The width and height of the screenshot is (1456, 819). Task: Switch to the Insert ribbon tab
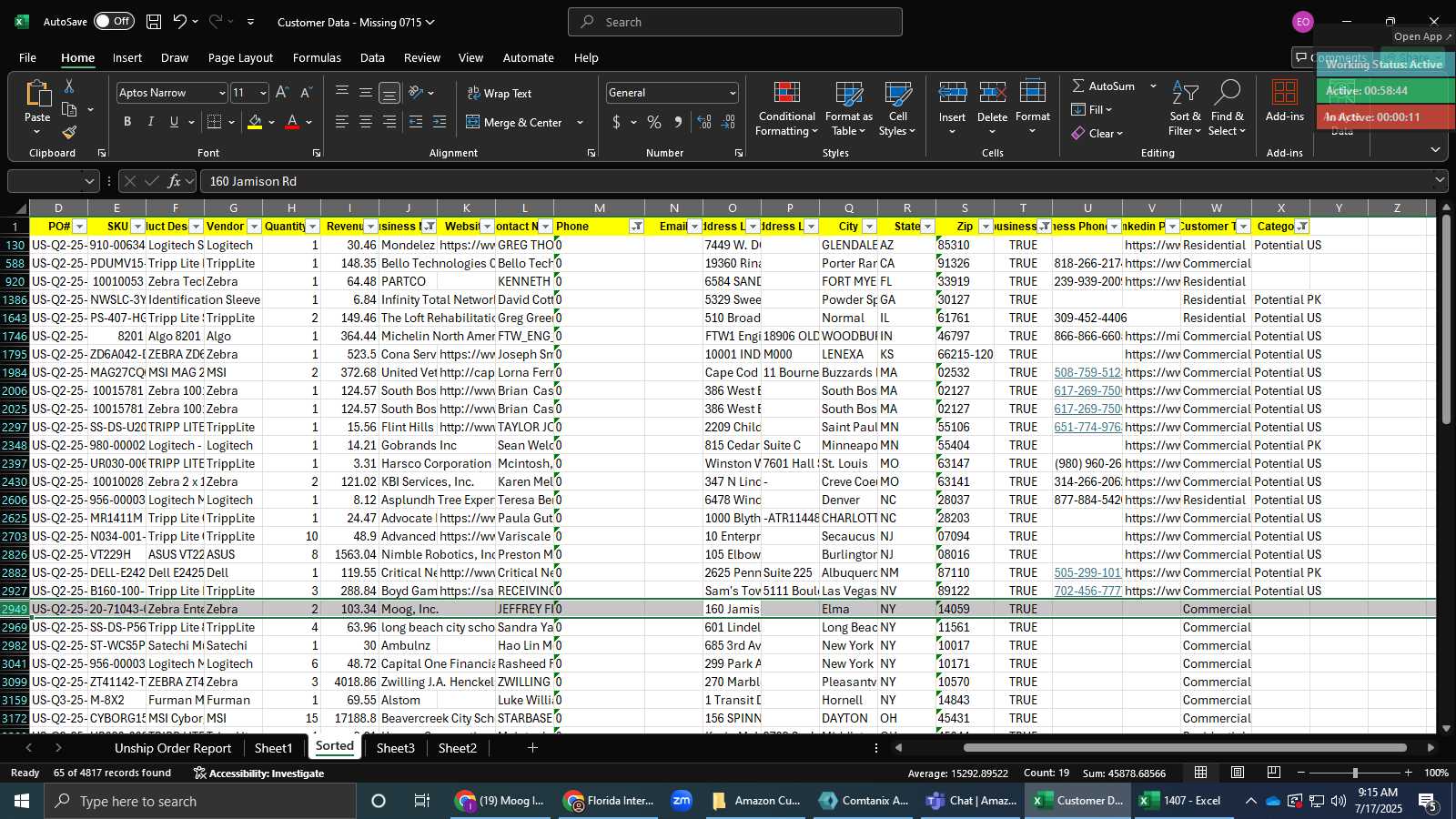(x=127, y=57)
